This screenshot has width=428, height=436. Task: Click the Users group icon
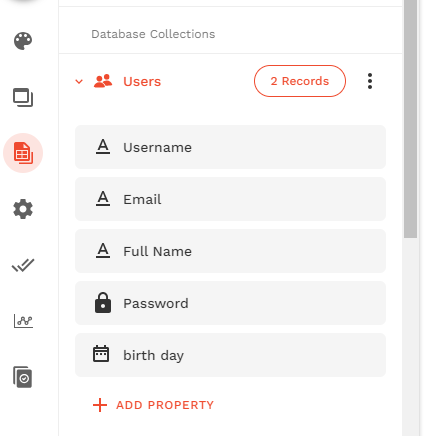(x=103, y=81)
